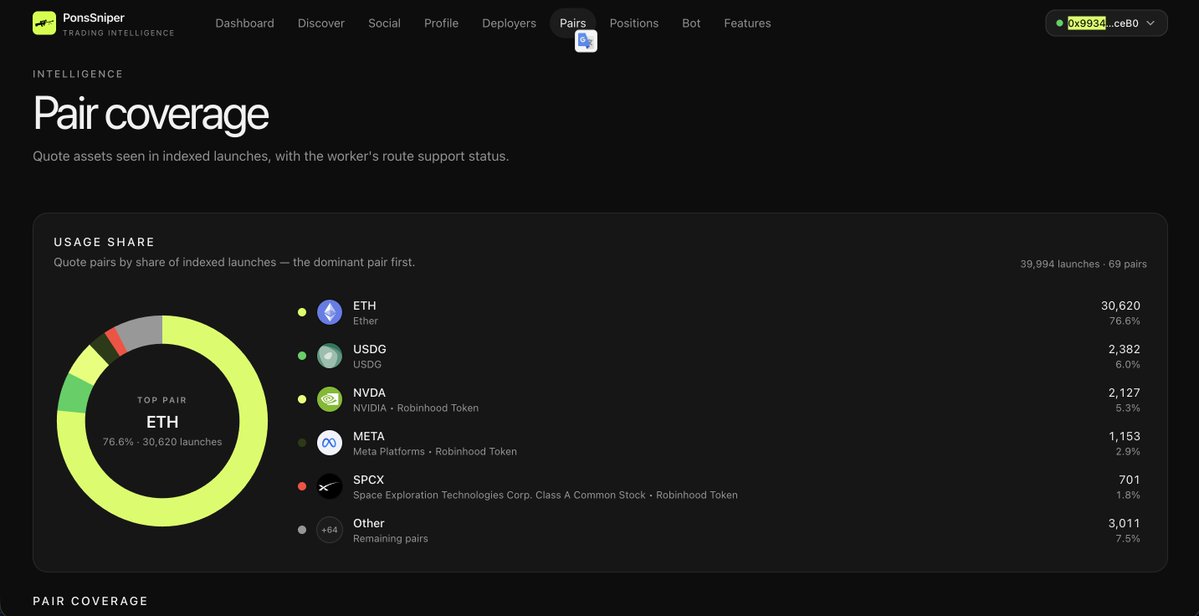1199x616 pixels.
Task: Click Other gray legend color dot
Action: (302, 530)
